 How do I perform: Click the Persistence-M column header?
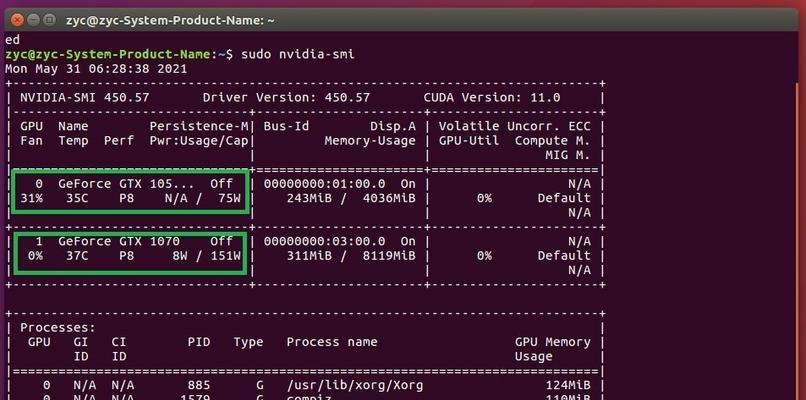[199, 126]
